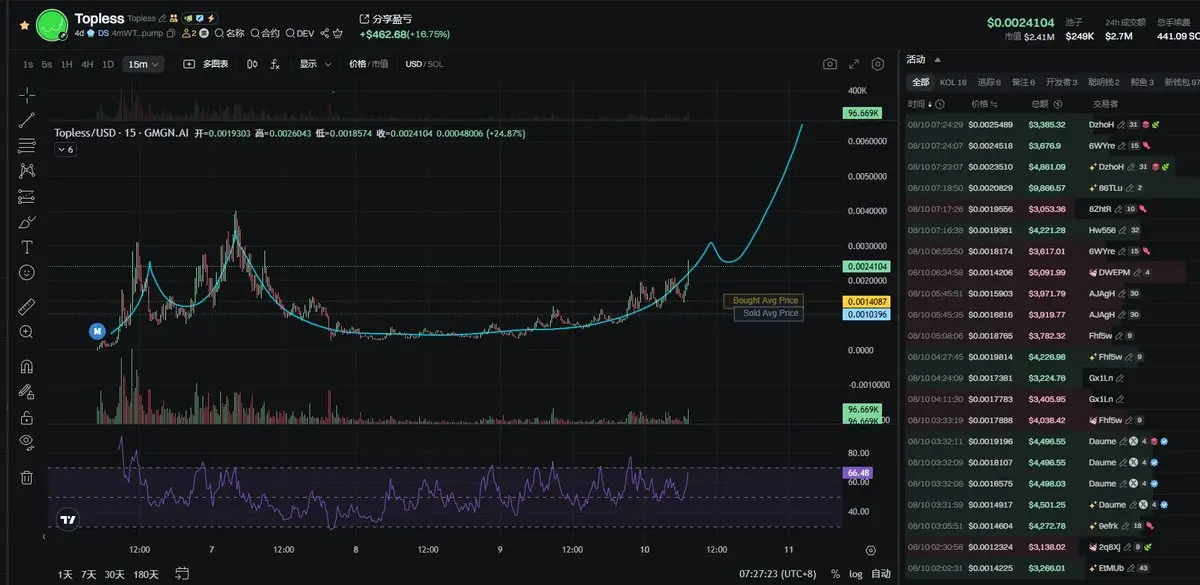Delete drawings with the trash icon
The image size is (1200, 585).
tap(27, 478)
